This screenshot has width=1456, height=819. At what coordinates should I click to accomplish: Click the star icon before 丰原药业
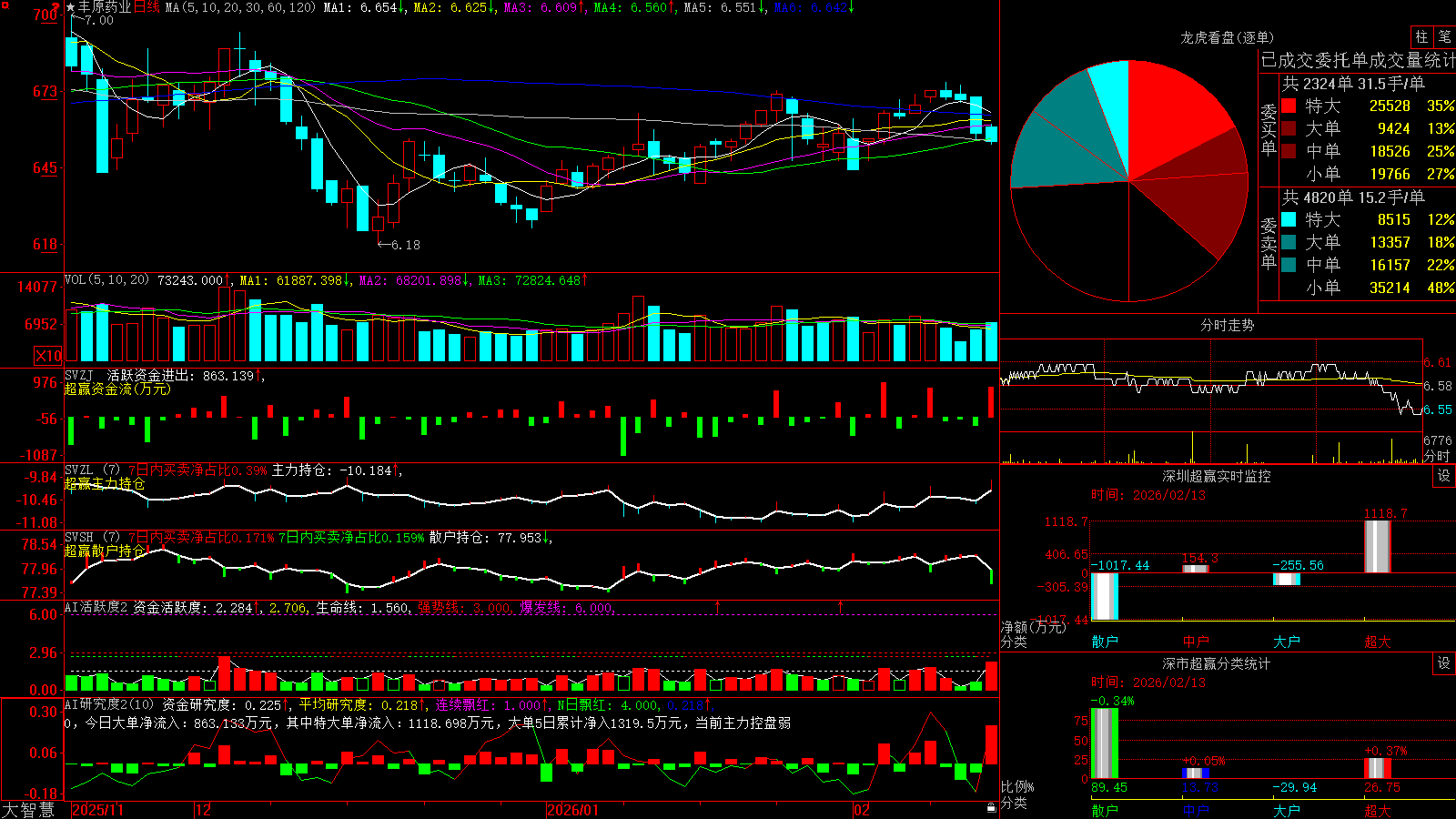(x=70, y=7)
